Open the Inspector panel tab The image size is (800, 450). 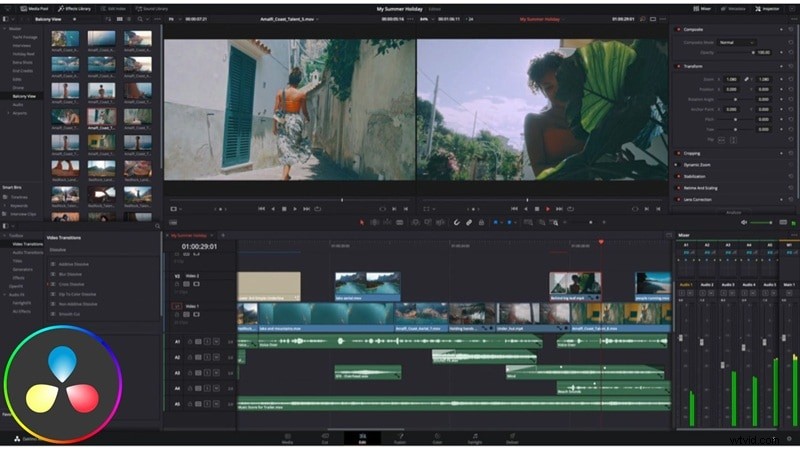(x=767, y=9)
